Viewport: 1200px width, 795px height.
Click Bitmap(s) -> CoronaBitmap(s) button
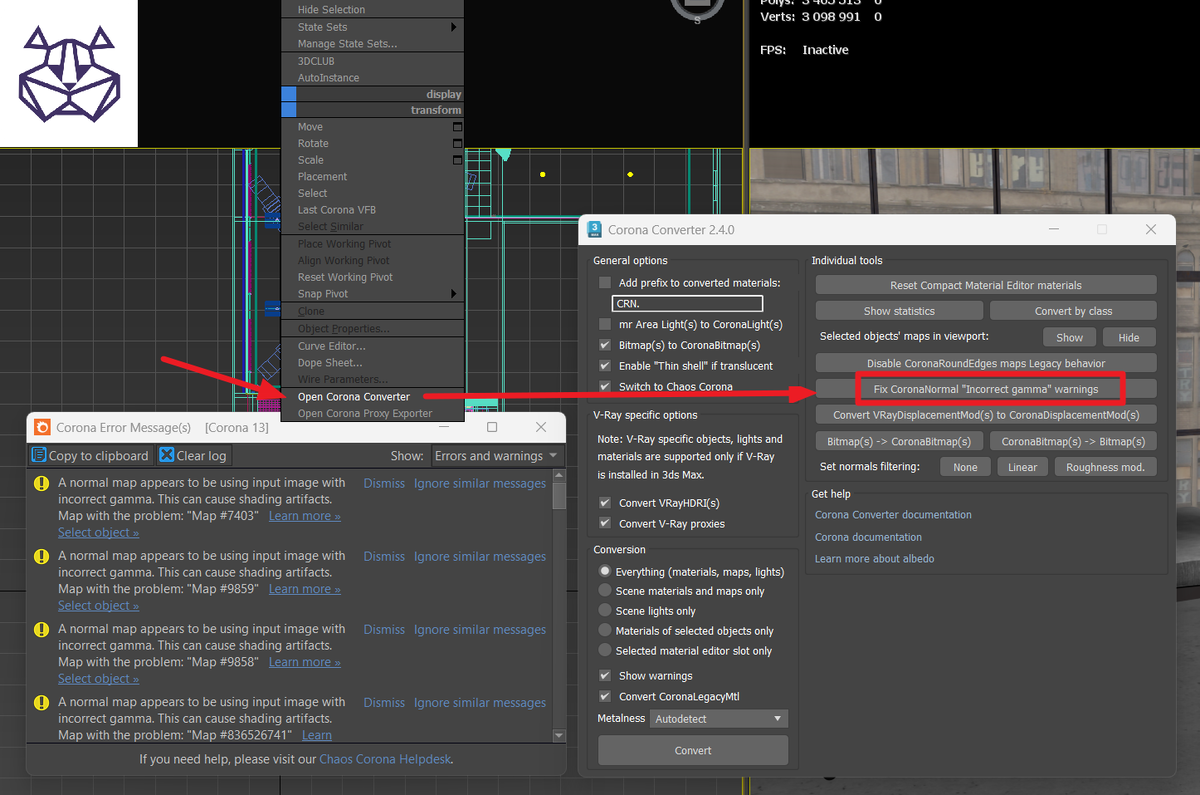click(x=899, y=441)
